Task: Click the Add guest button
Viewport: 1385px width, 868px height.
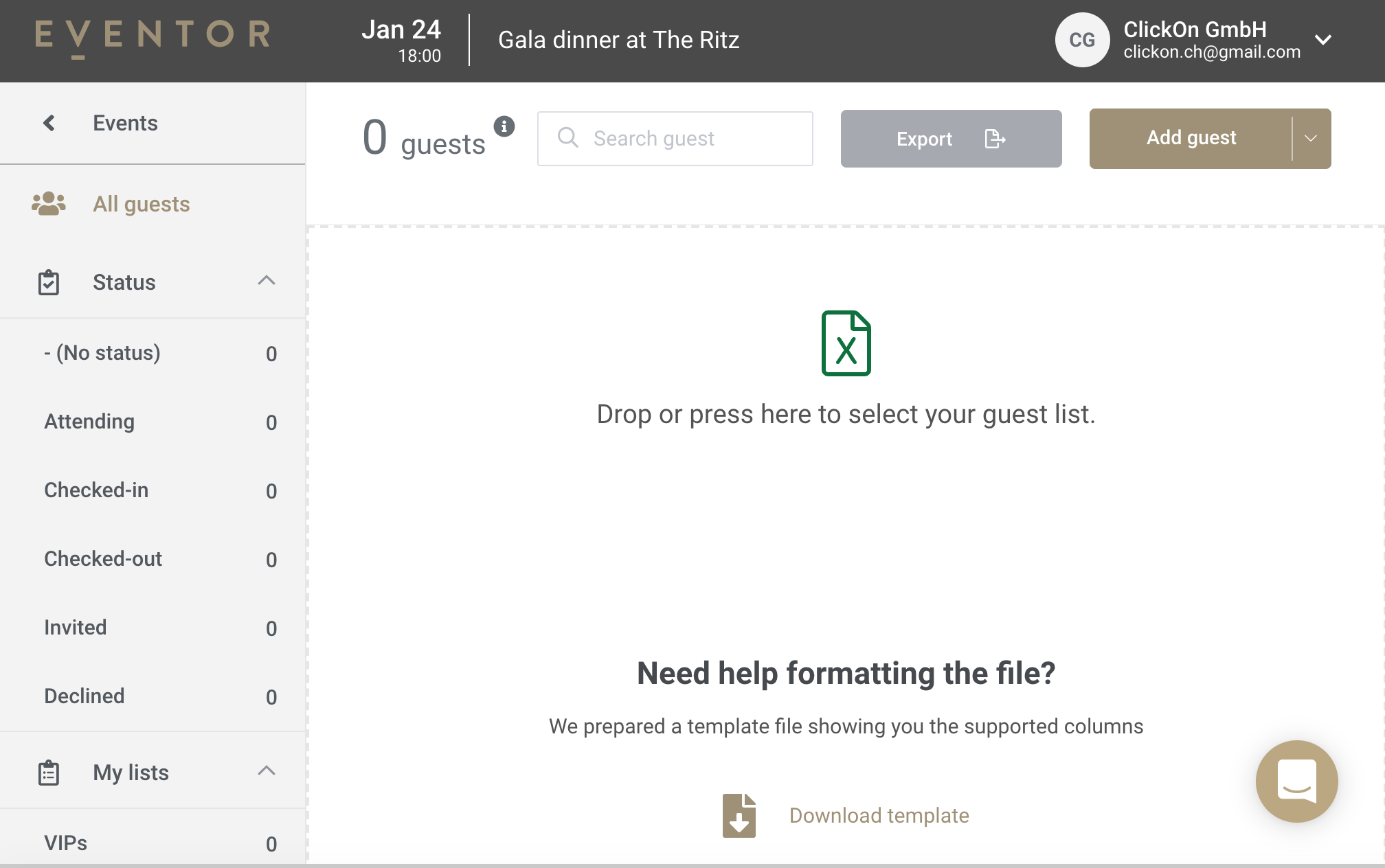Action: pyautogui.click(x=1191, y=138)
